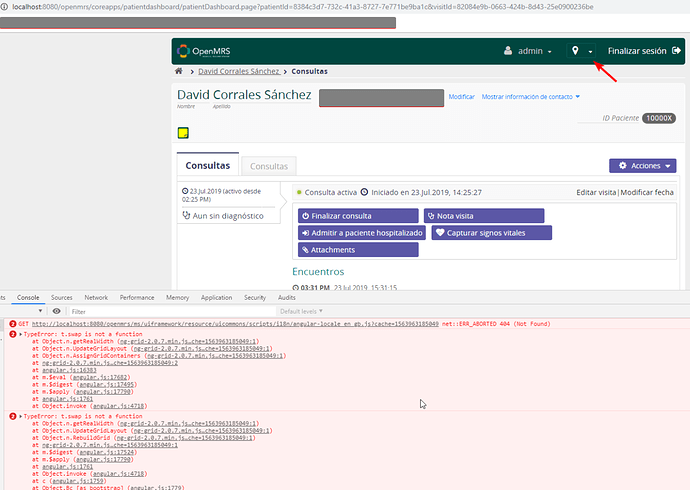The height and width of the screenshot is (490, 690).
Task: Click Modificar fecha link
Action: click(x=647, y=192)
